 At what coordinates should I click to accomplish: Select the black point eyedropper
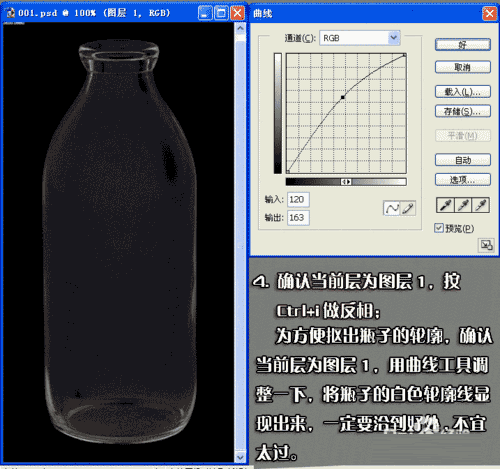tap(445, 205)
